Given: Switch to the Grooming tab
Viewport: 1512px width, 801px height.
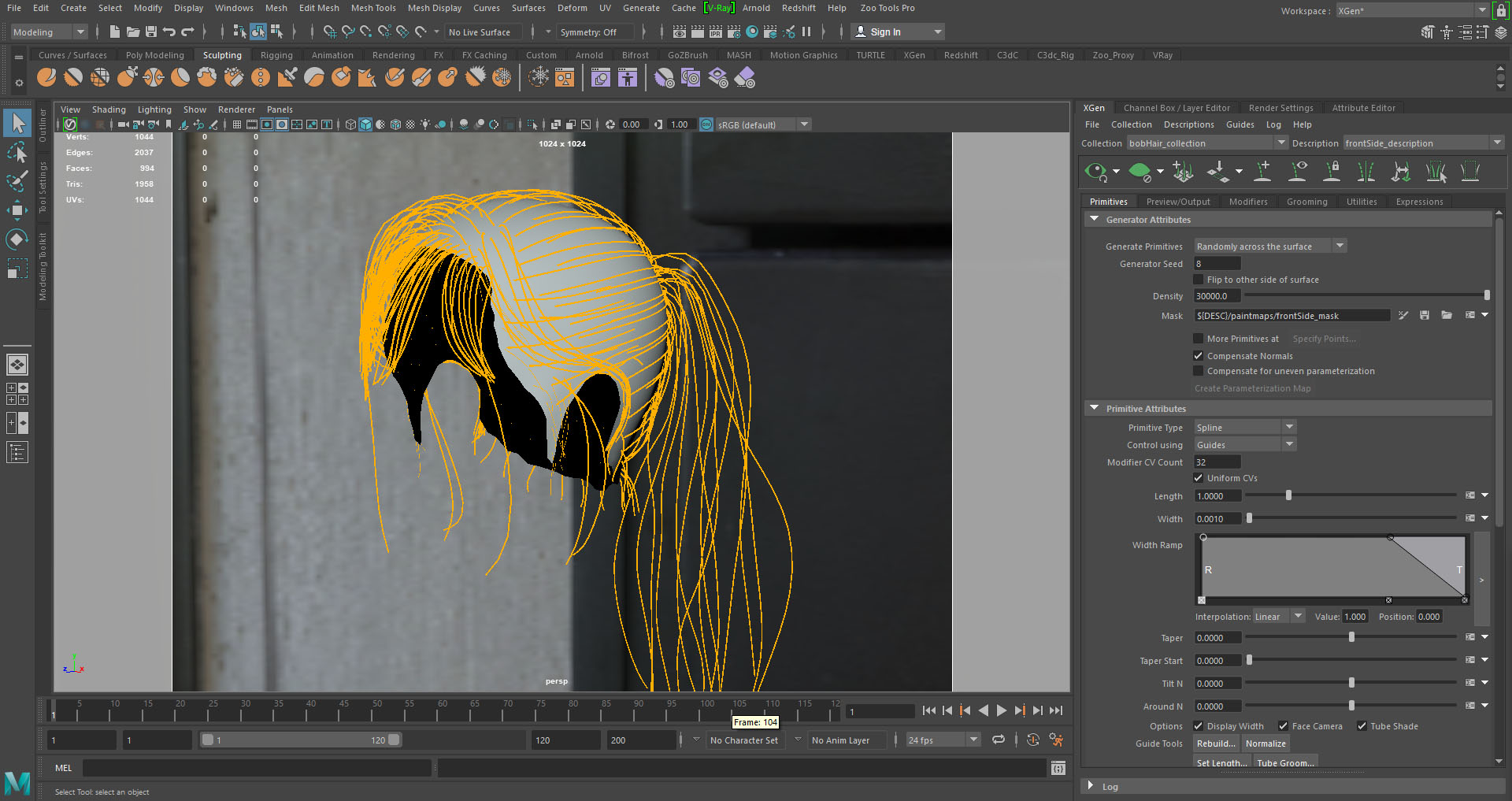Looking at the screenshot, I should tap(1306, 202).
